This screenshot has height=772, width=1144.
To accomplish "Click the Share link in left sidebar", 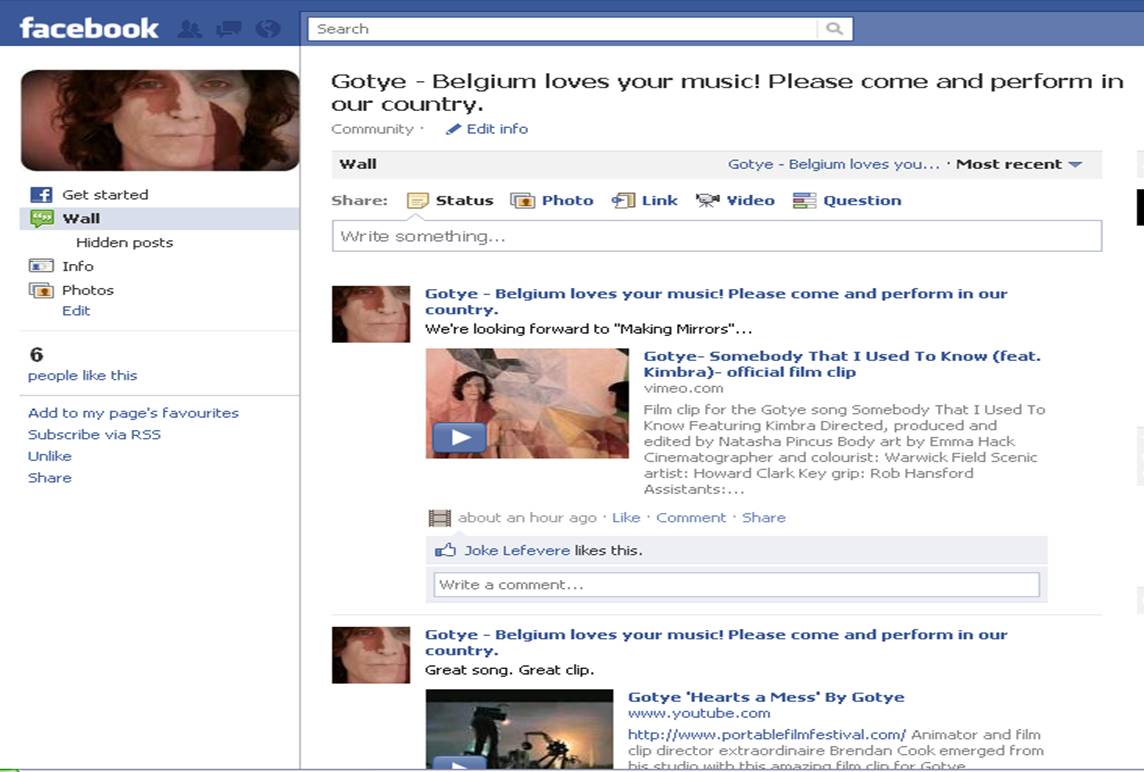I will coord(50,478).
